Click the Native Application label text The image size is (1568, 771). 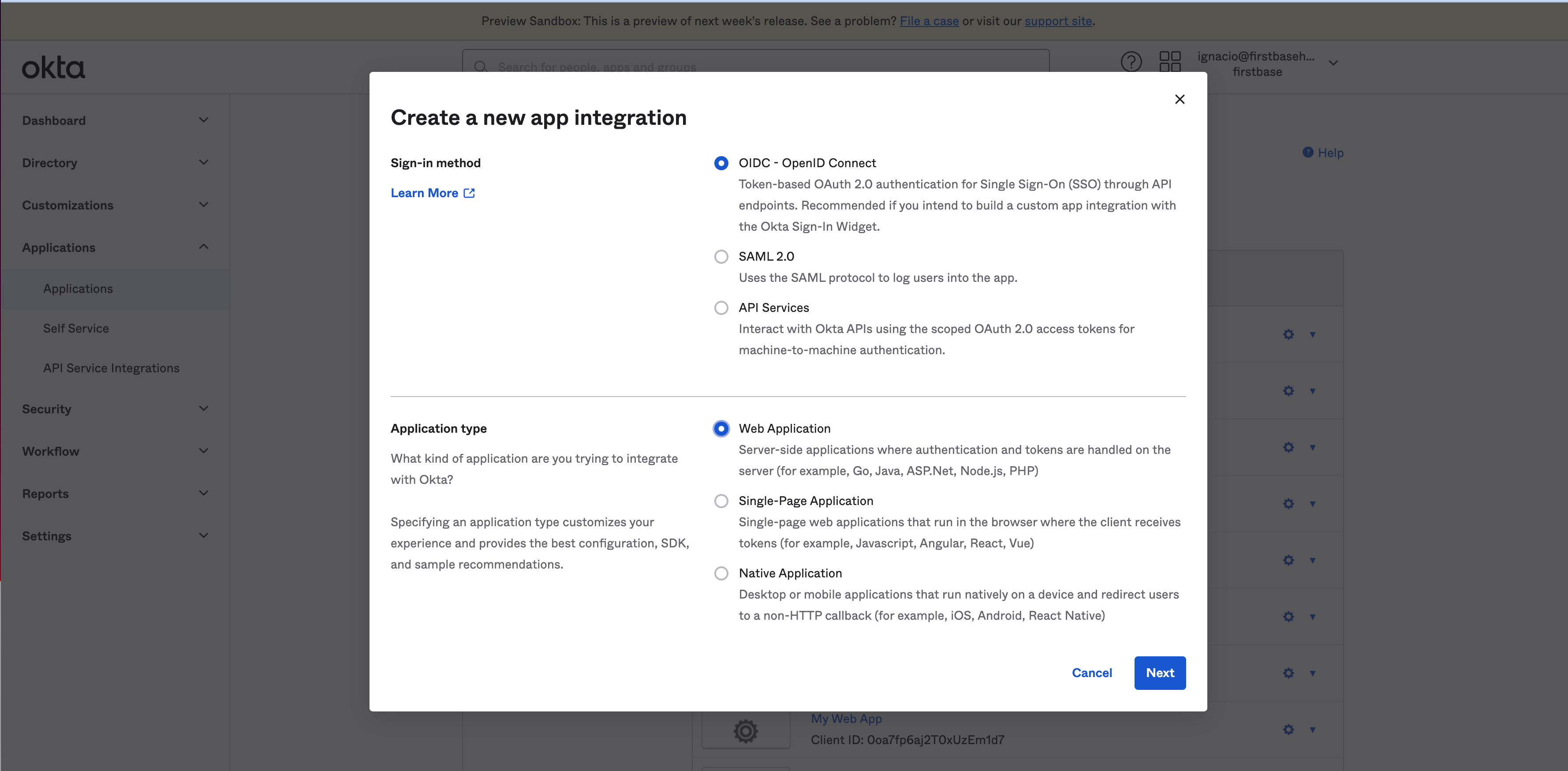(x=790, y=573)
